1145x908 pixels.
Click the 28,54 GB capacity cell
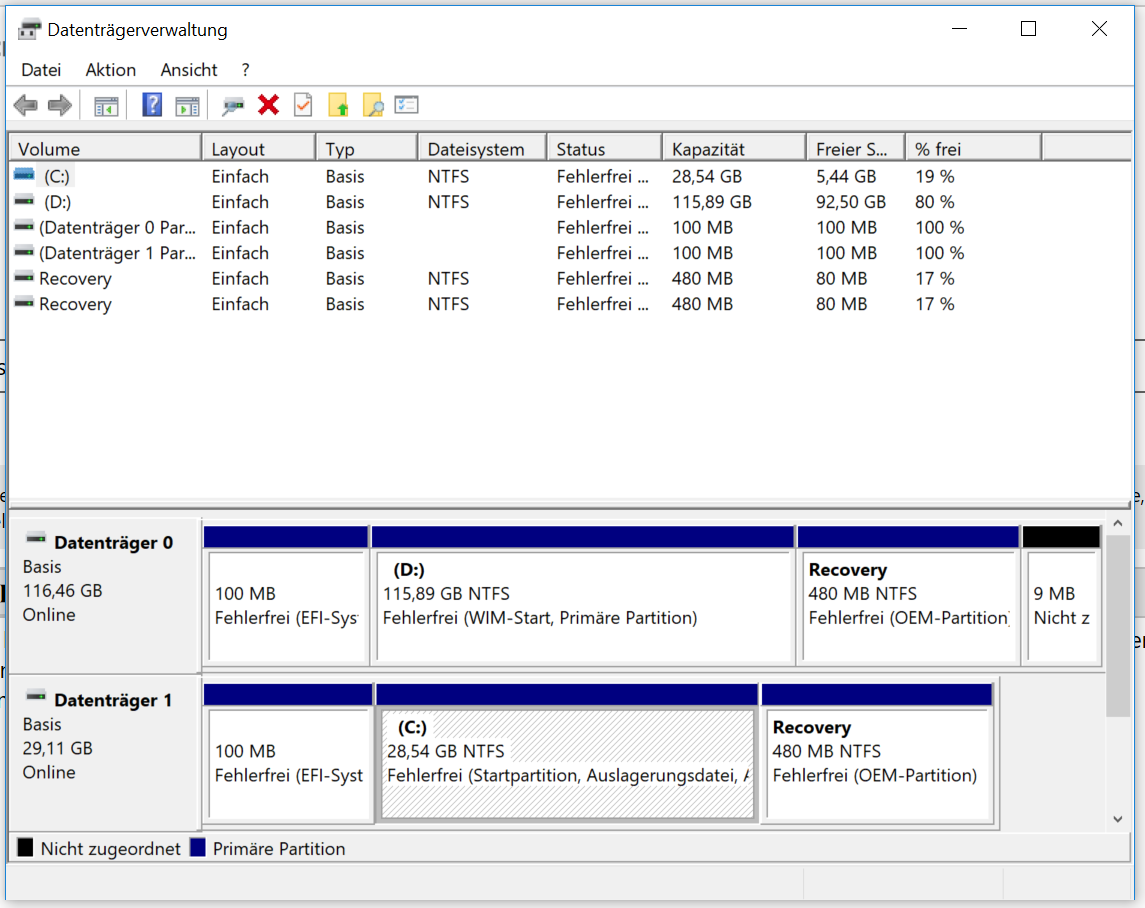706,176
